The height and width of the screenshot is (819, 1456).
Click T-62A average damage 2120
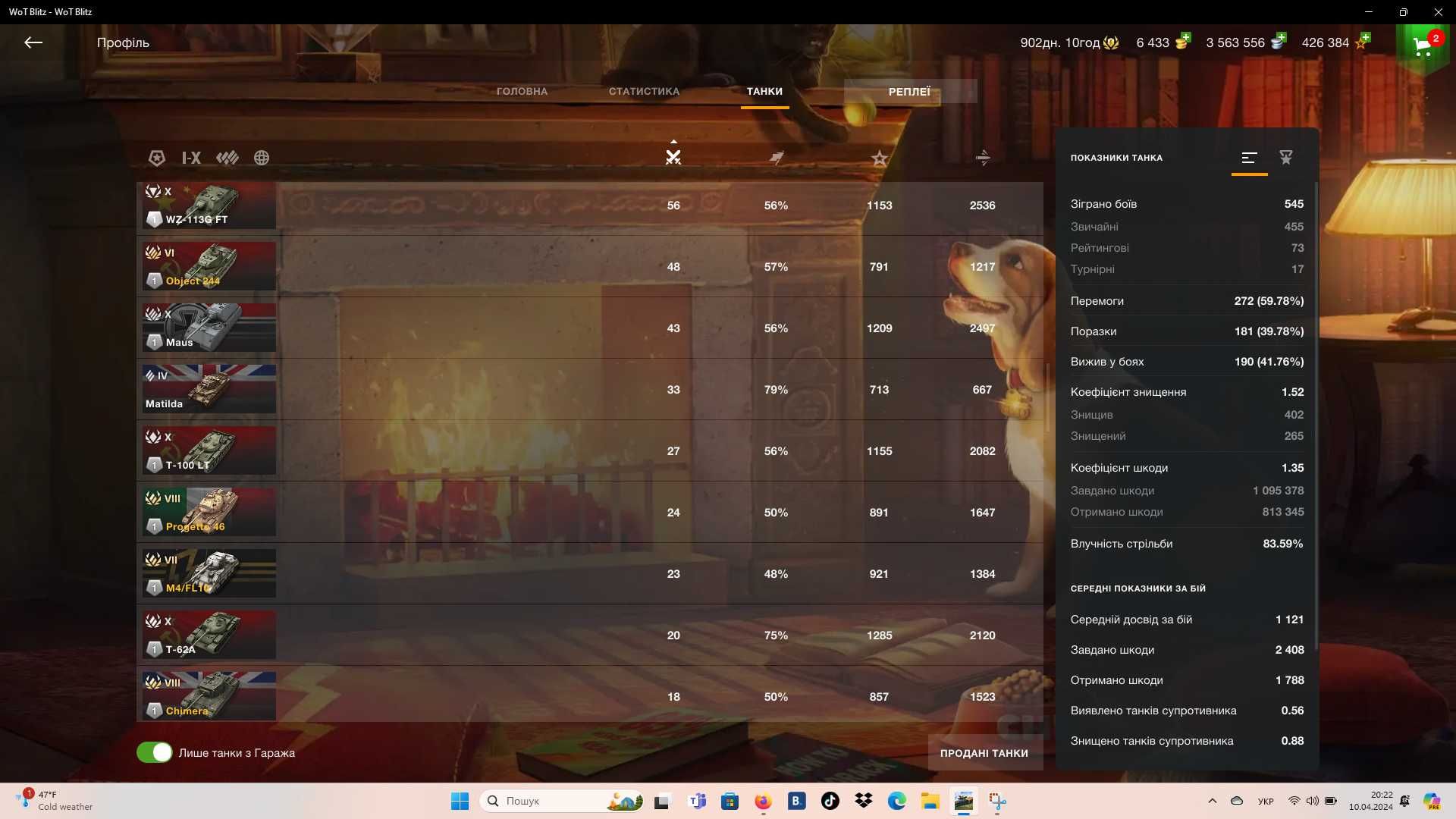pyautogui.click(x=982, y=635)
